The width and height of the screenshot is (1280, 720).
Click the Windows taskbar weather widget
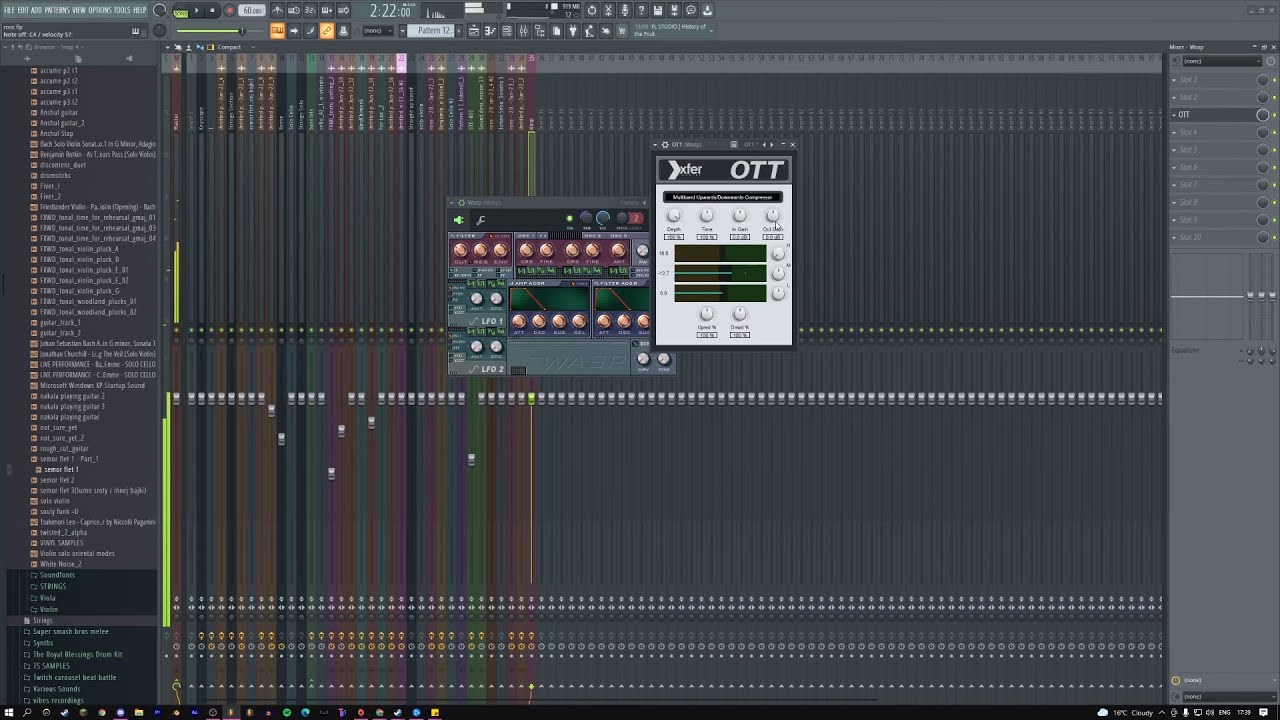(1126, 712)
